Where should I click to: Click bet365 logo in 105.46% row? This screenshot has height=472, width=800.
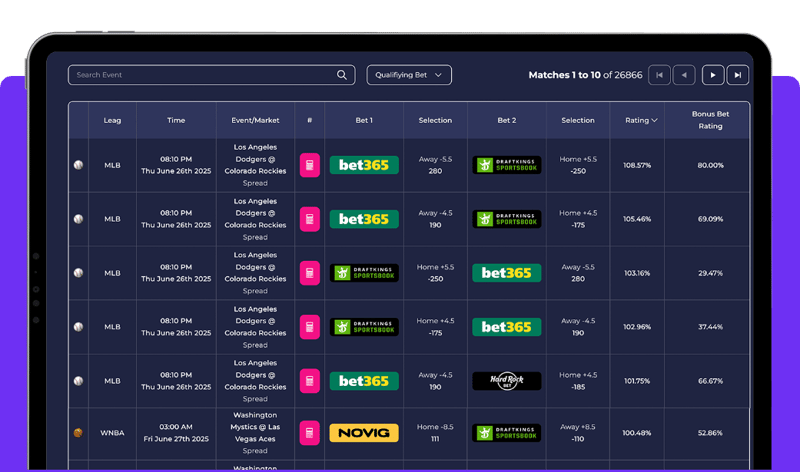(364, 219)
